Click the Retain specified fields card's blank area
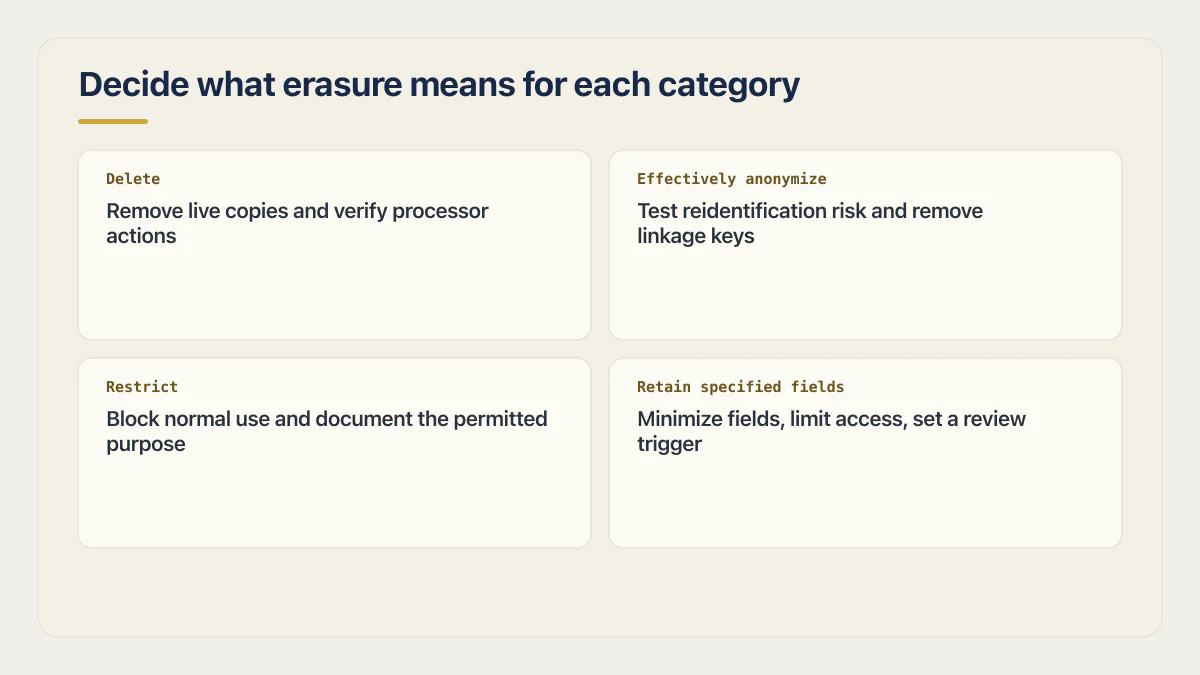1200x675 pixels. (865, 502)
